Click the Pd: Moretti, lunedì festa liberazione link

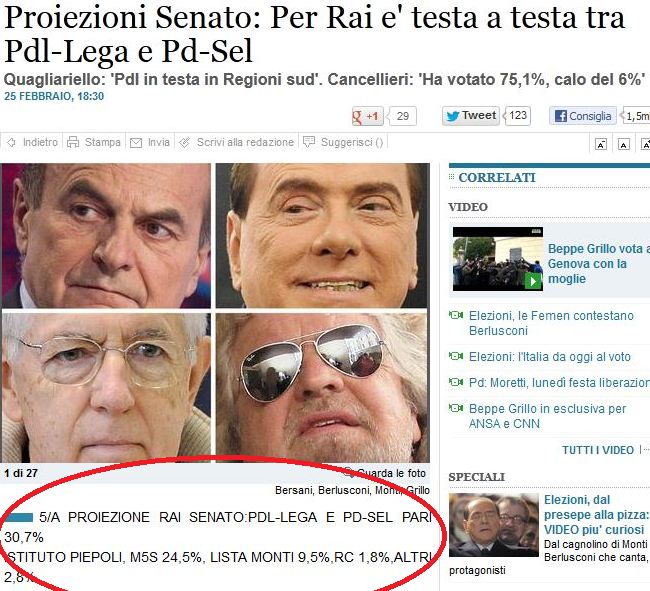click(x=559, y=383)
